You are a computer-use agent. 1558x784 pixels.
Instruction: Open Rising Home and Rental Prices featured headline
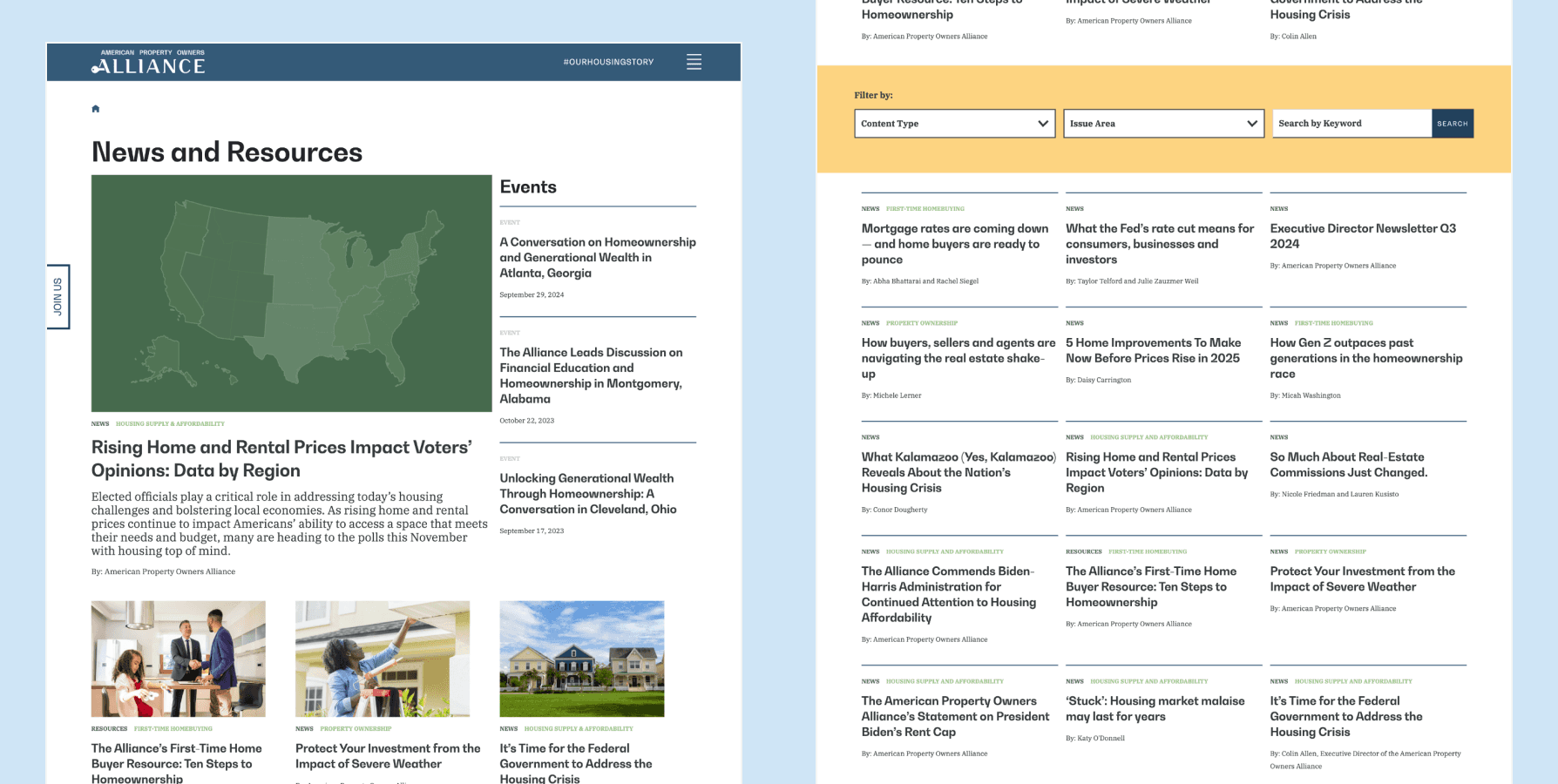[x=281, y=459]
